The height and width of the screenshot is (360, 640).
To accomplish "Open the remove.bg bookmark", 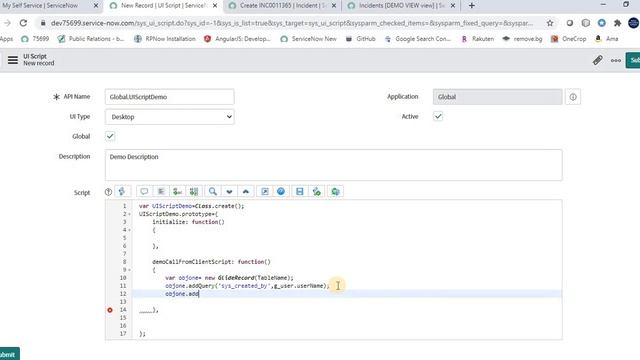I will tap(522, 39).
